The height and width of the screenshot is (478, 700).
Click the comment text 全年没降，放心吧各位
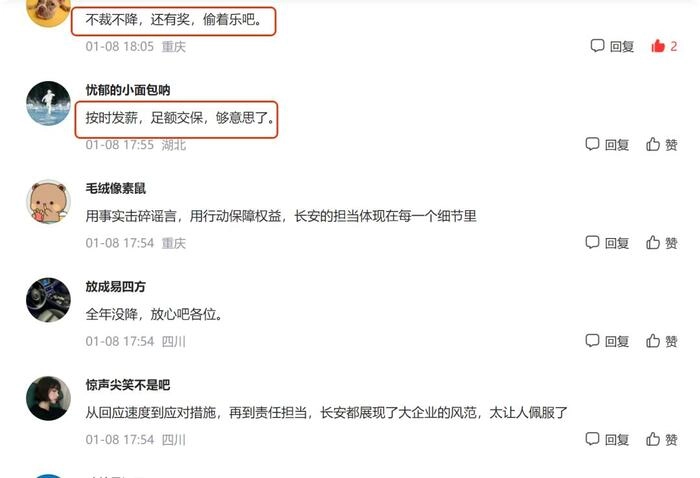tap(154, 314)
